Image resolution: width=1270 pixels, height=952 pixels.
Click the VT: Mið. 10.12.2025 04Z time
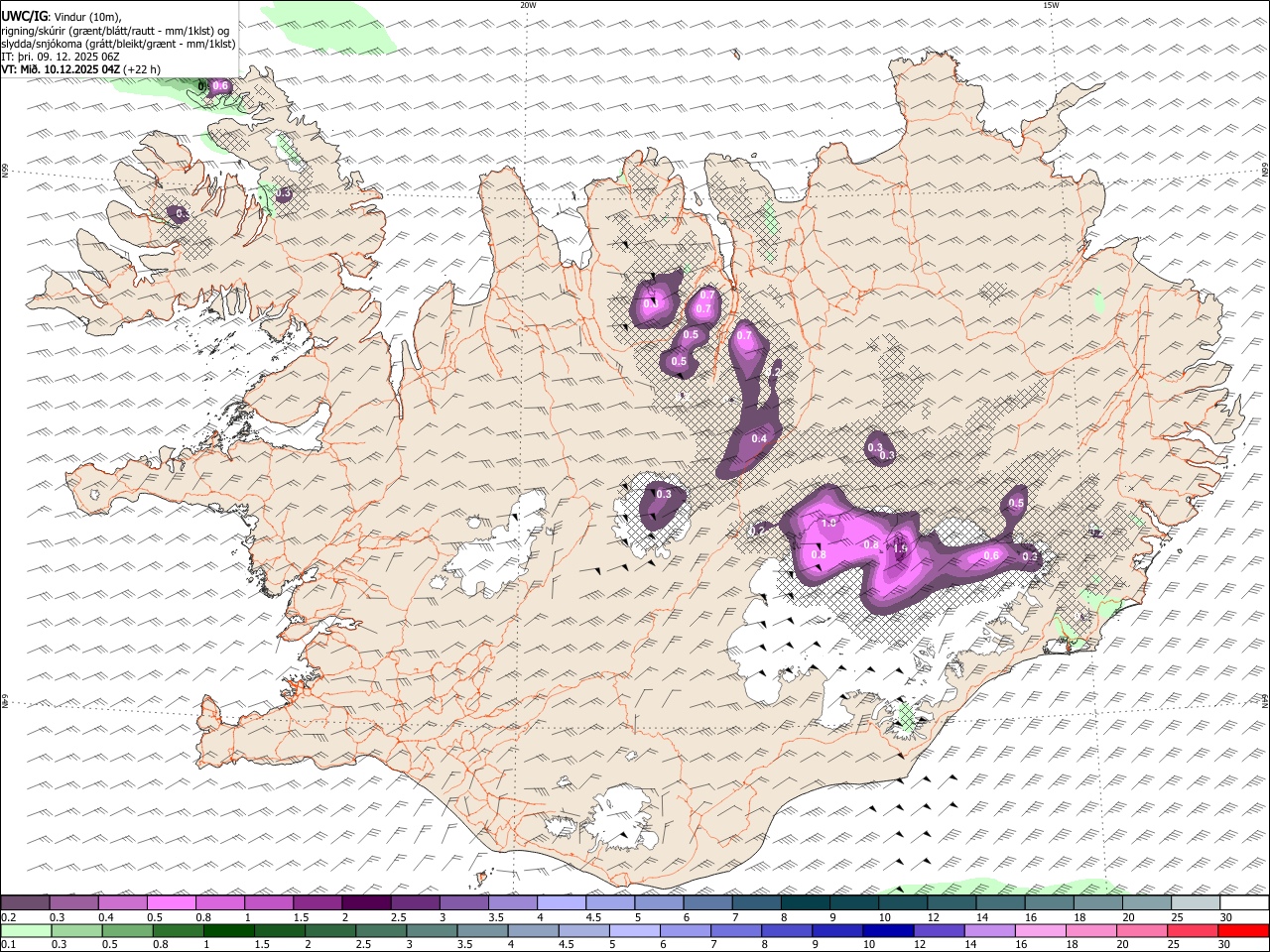click(x=62, y=69)
